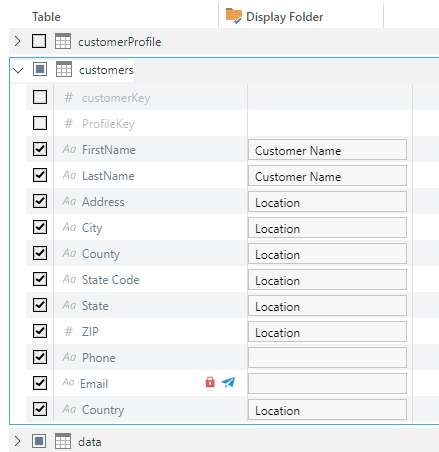The image size is (439, 452).
Task: Click the text type icon for FirstName
Action: [x=69, y=149]
